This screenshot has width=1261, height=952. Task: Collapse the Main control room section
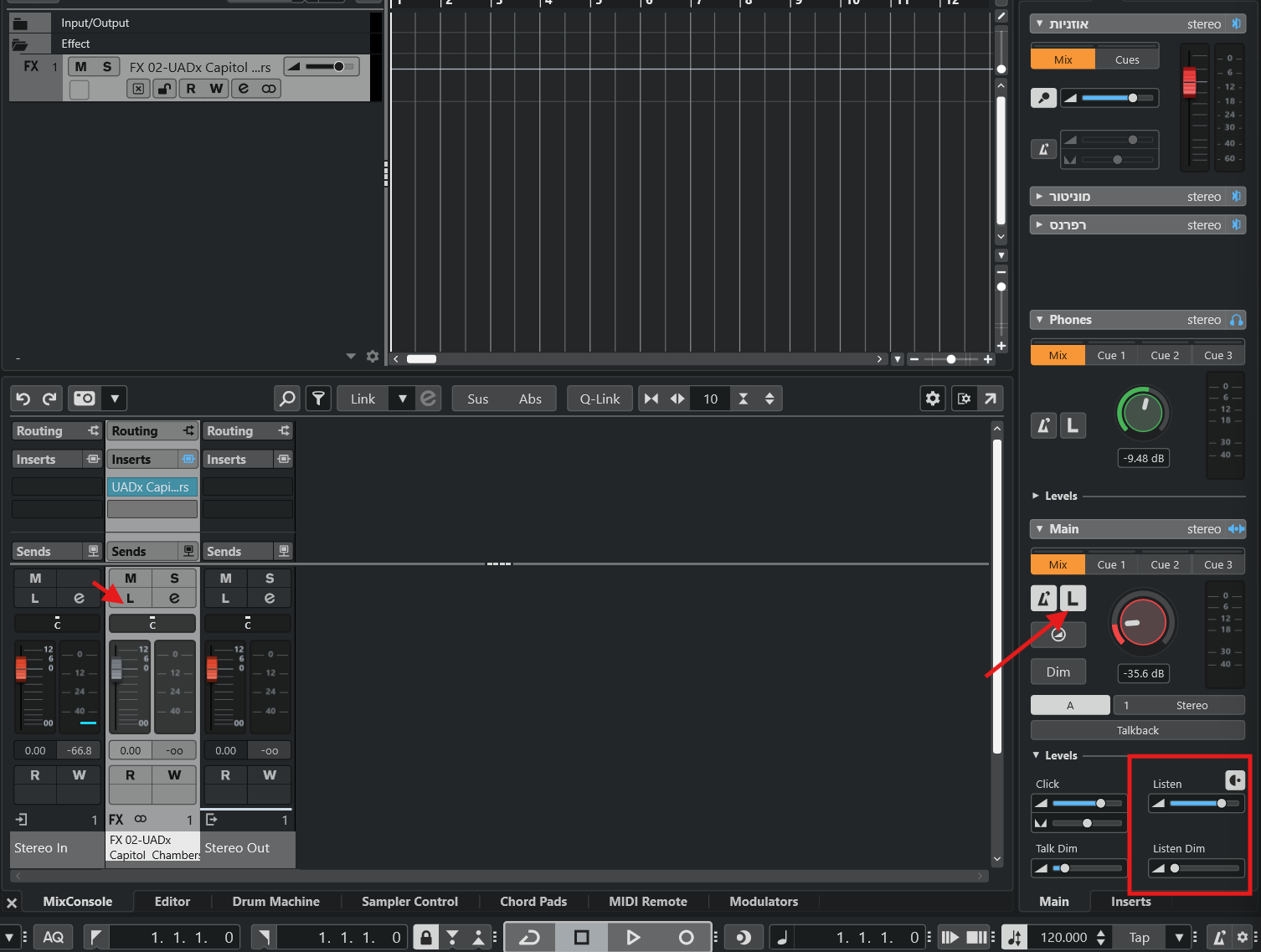tap(1040, 529)
